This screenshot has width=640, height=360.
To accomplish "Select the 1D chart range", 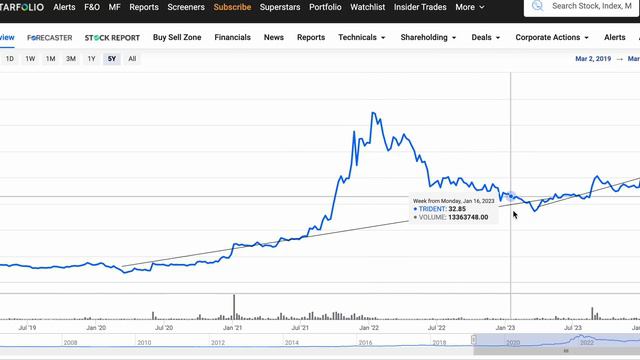I will [9, 59].
